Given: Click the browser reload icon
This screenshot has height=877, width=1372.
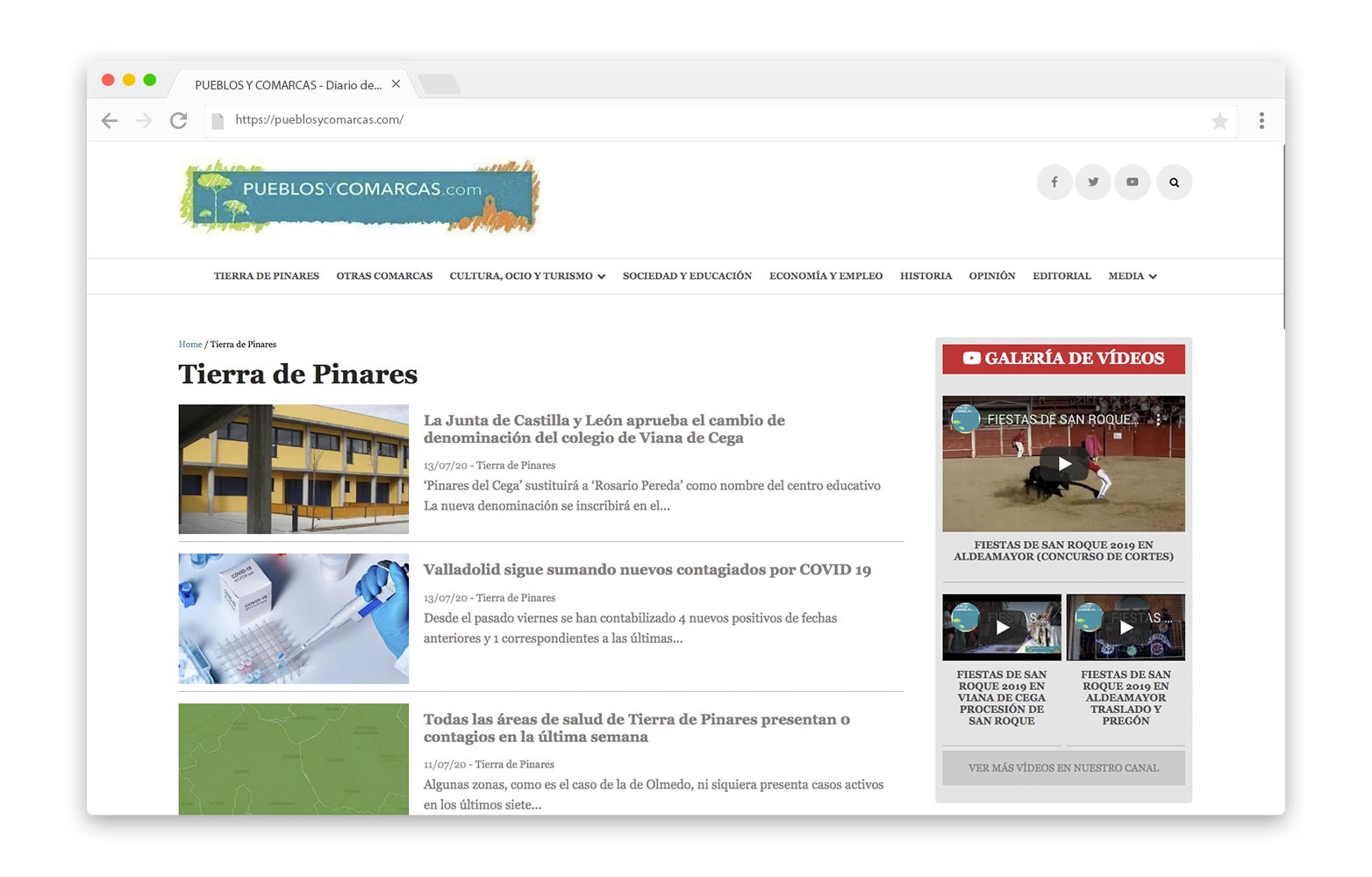Looking at the screenshot, I should pyautogui.click(x=179, y=120).
